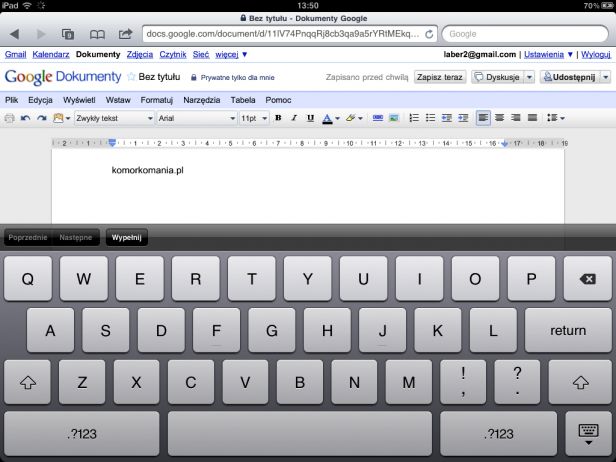This screenshot has height=462, width=616.
Task: Click the redo arrow icon
Action: (42, 118)
